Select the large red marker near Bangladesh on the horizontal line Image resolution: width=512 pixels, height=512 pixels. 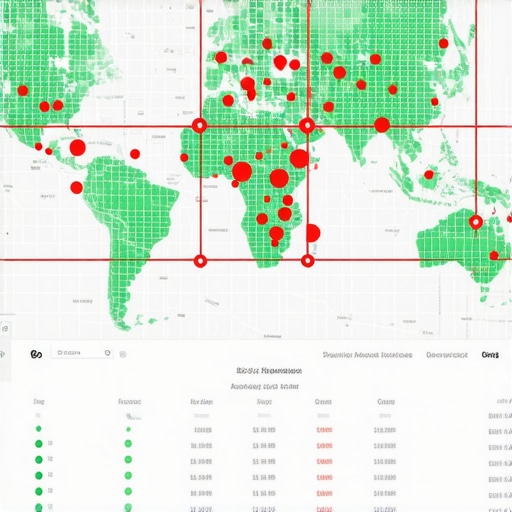pos(382,125)
